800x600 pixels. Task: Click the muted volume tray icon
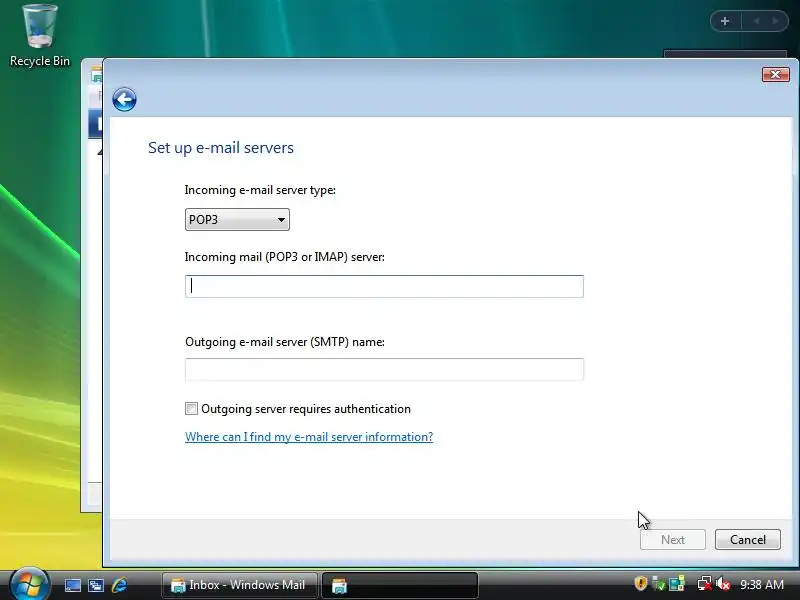point(723,583)
